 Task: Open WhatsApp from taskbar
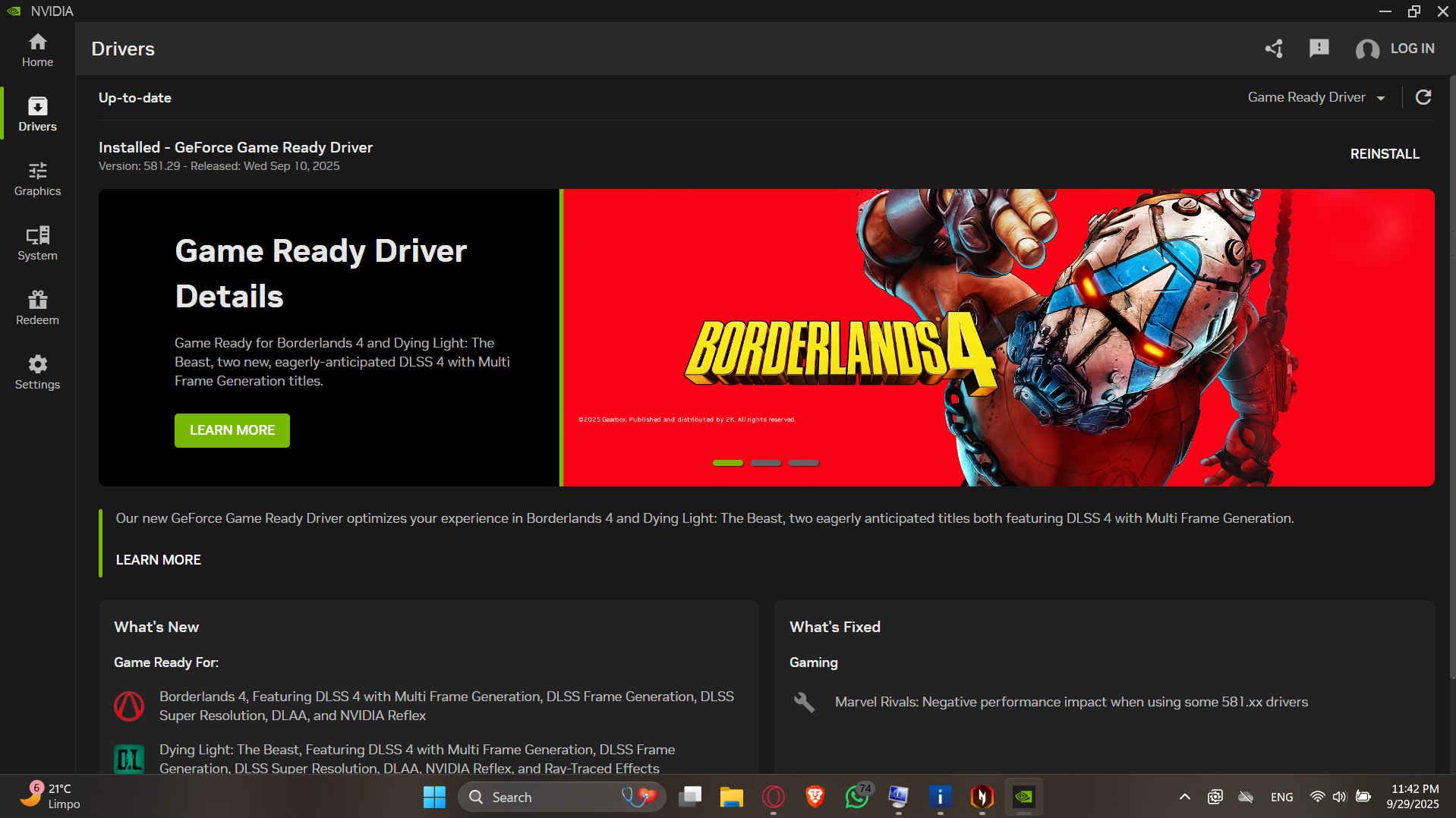pyautogui.click(x=857, y=797)
